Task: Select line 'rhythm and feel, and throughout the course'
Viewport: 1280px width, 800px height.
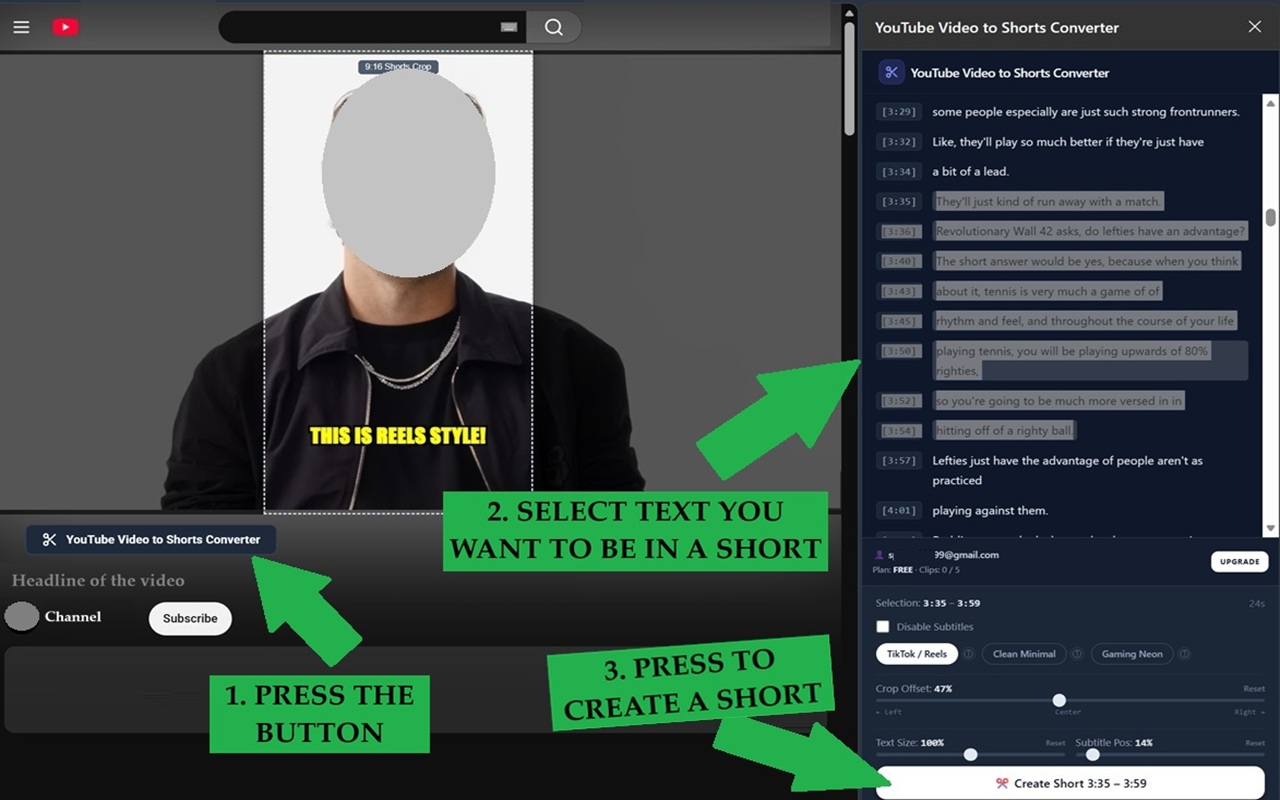Action: click(1085, 321)
